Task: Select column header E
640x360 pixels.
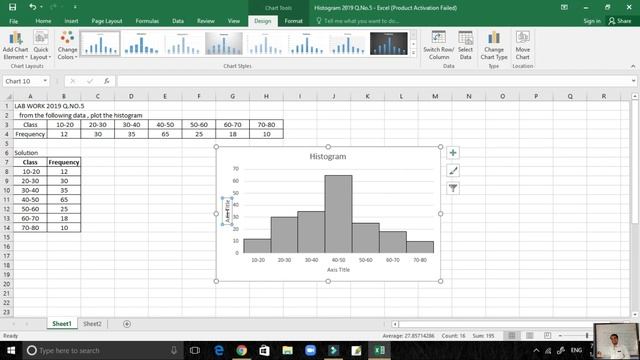Action: pos(165,96)
